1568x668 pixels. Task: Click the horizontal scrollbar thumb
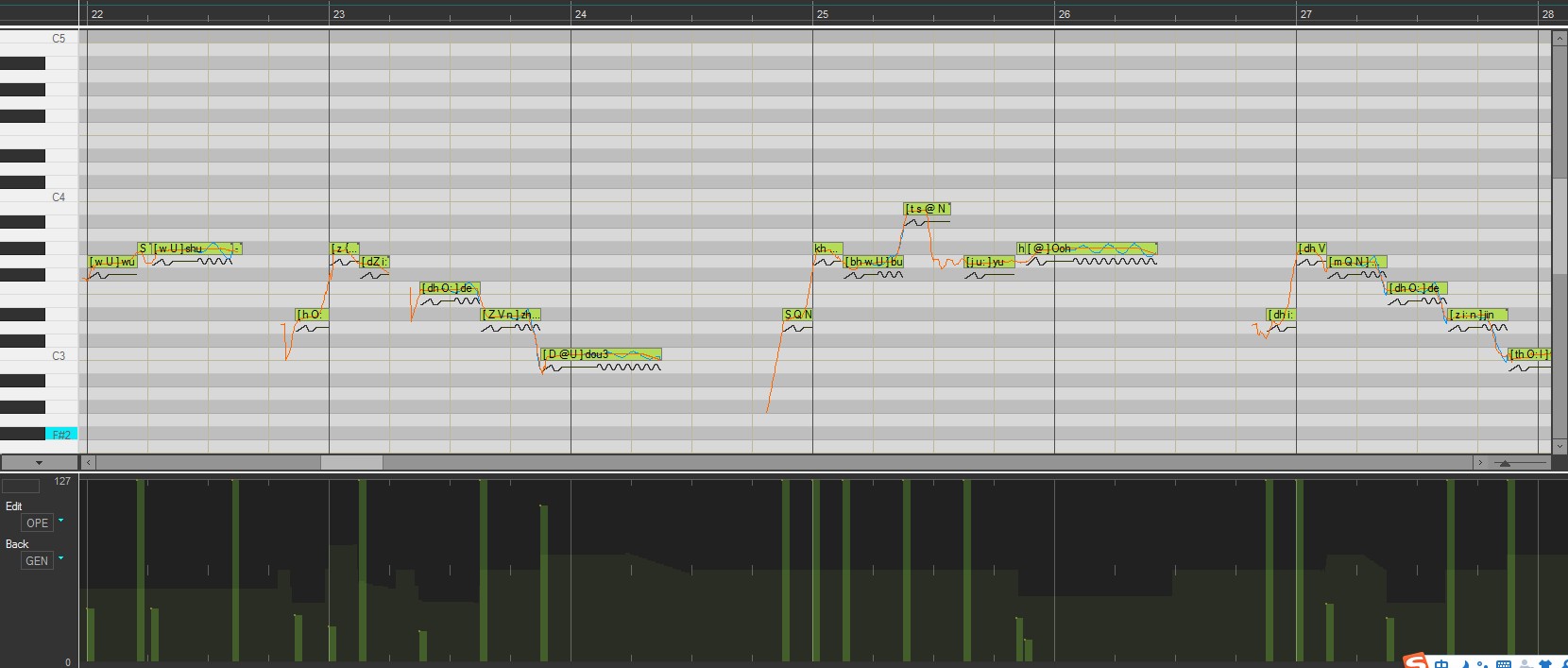coord(351,462)
